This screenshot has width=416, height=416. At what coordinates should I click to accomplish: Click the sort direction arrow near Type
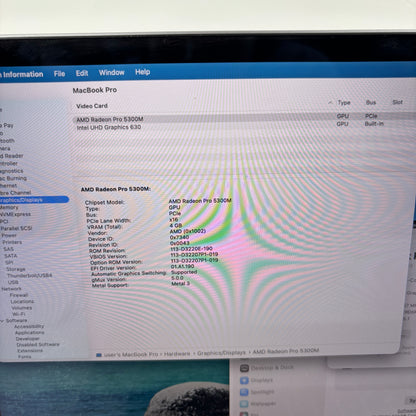tap(330, 103)
